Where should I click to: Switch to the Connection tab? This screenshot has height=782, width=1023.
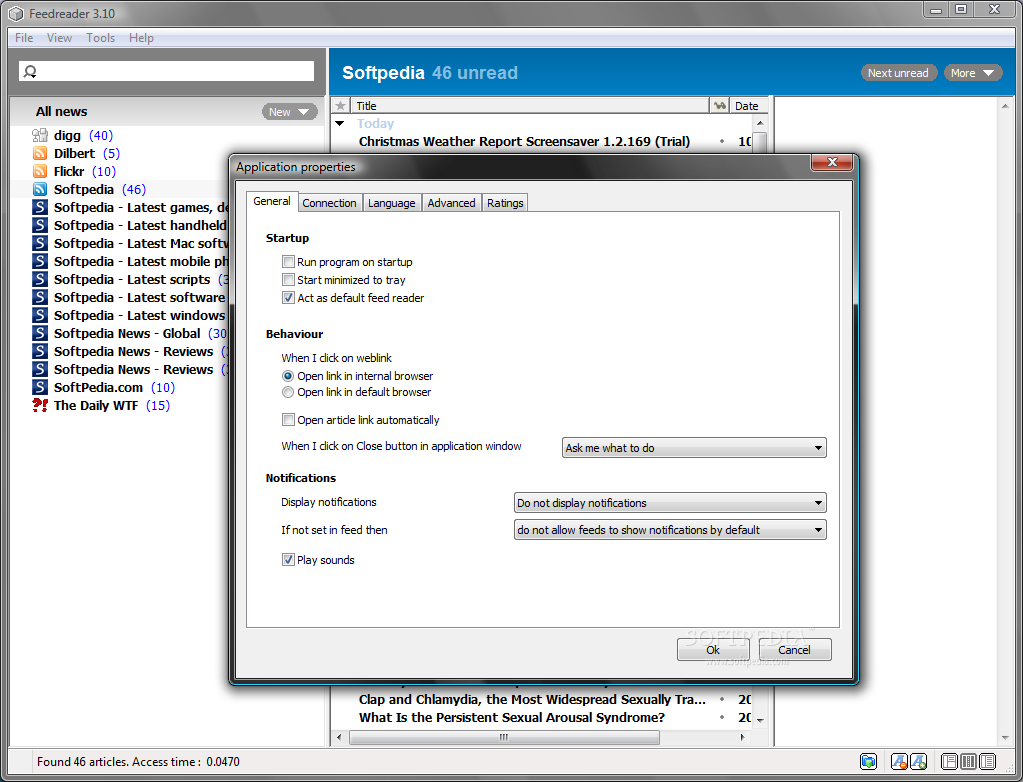[329, 203]
